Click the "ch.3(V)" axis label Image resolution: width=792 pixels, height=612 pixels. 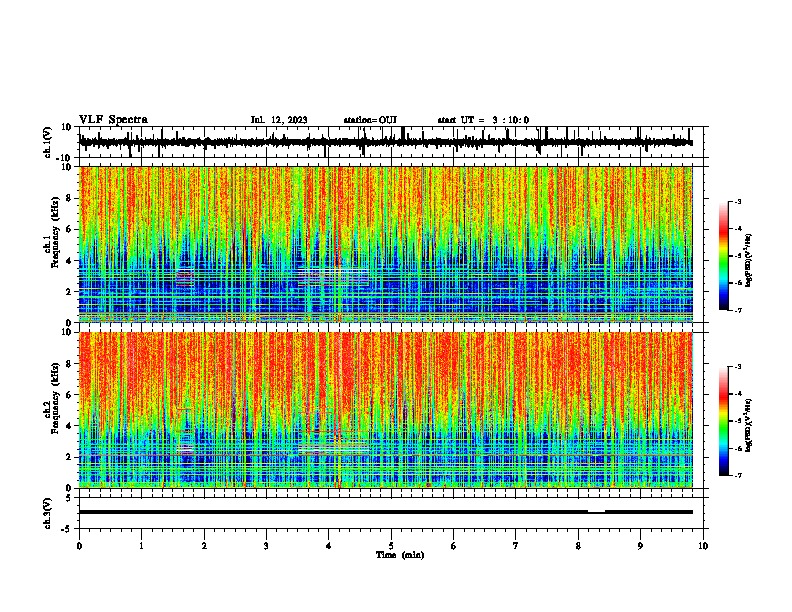tap(48, 514)
